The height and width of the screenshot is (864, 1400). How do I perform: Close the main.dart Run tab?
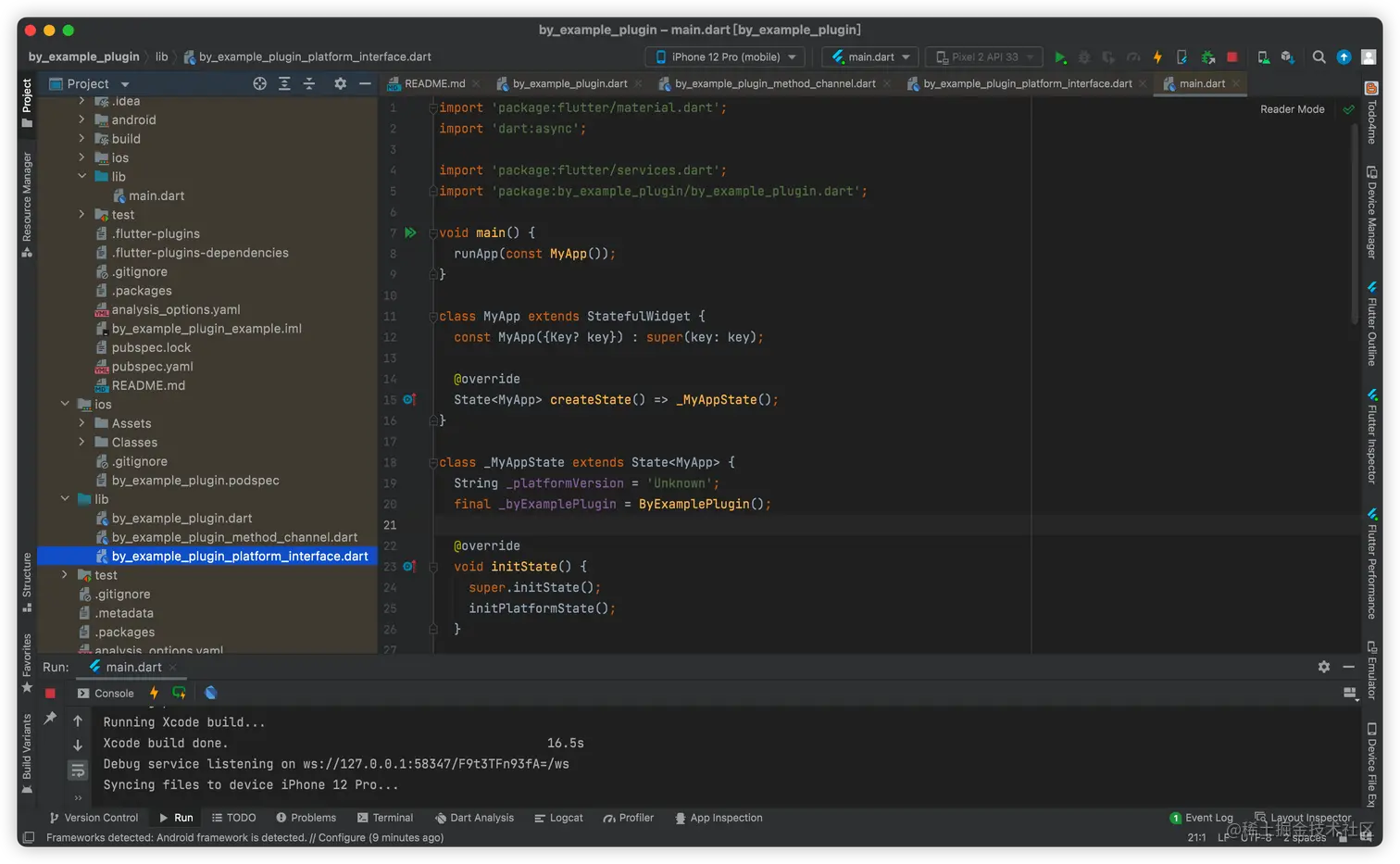pos(172,668)
